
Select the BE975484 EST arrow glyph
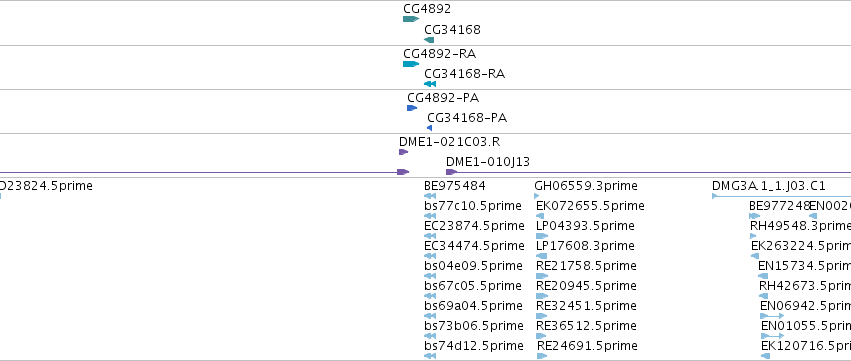click(430, 196)
